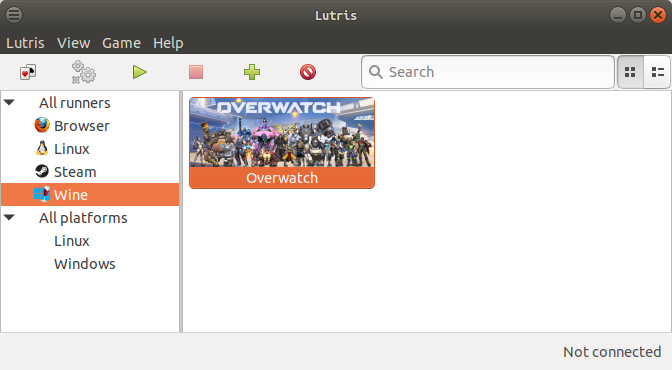The width and height of the screenshot is (672, 370).
Task: Switch to list view
Action: click(x=657, y=72)
